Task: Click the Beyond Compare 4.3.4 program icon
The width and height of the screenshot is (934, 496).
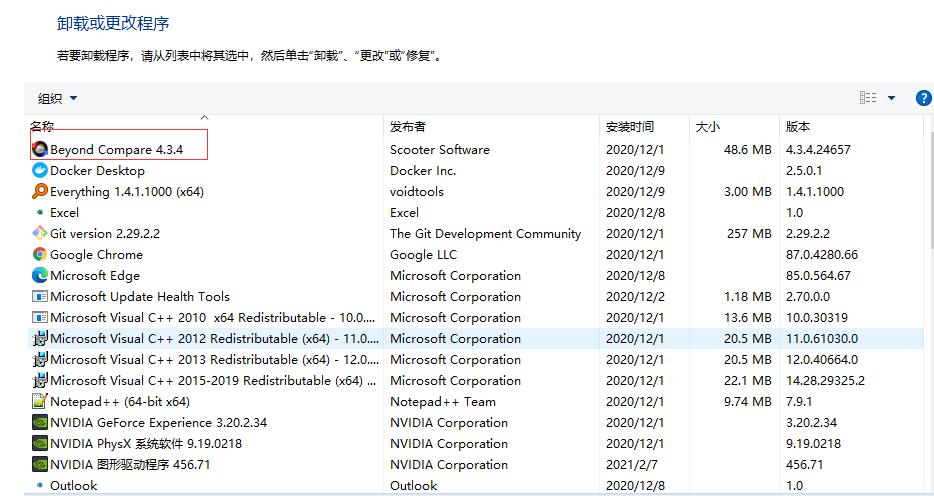Action: click(40, 149)
